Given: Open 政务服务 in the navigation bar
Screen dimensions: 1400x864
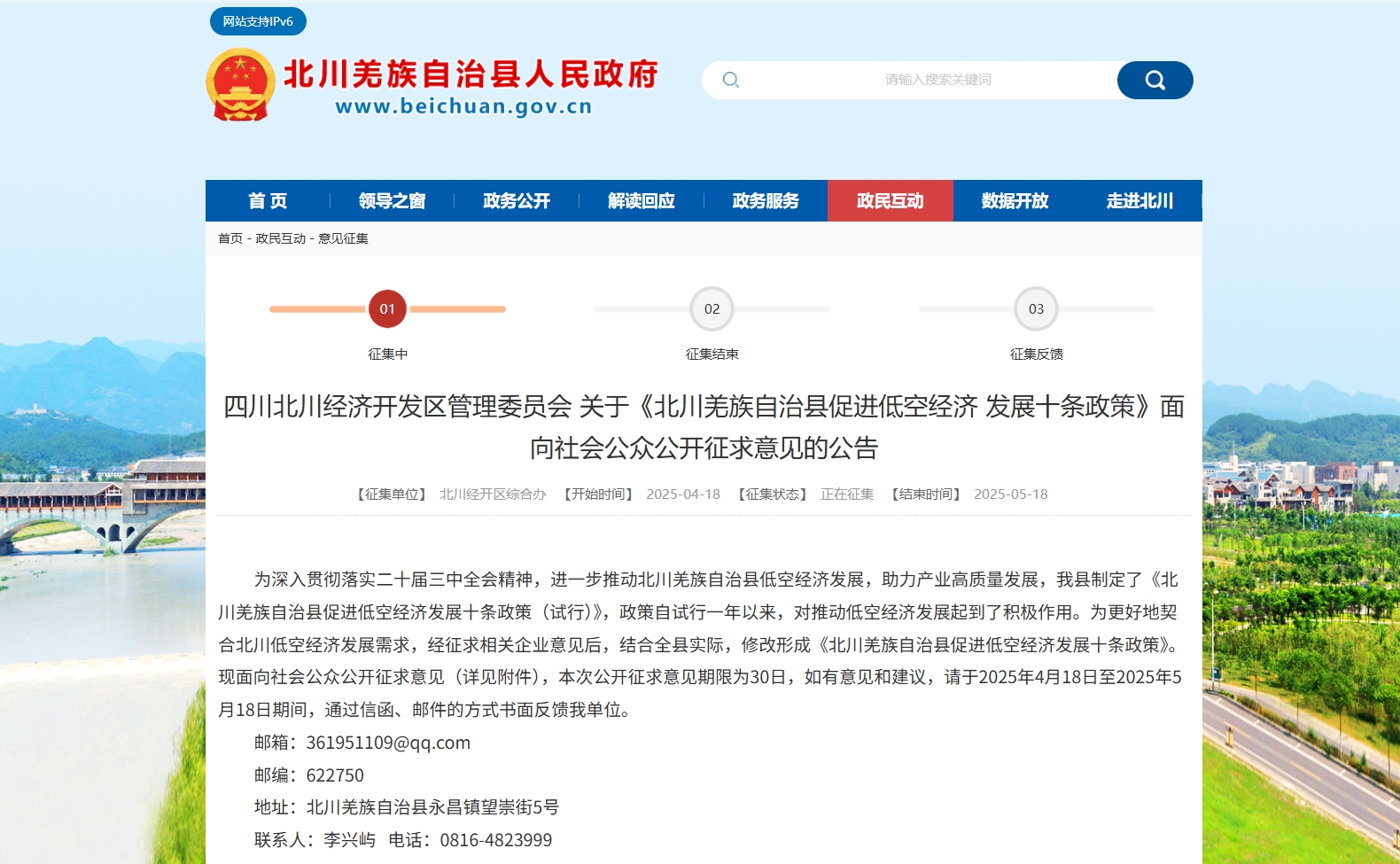Looking at the screenshot, I should (766, 201).
